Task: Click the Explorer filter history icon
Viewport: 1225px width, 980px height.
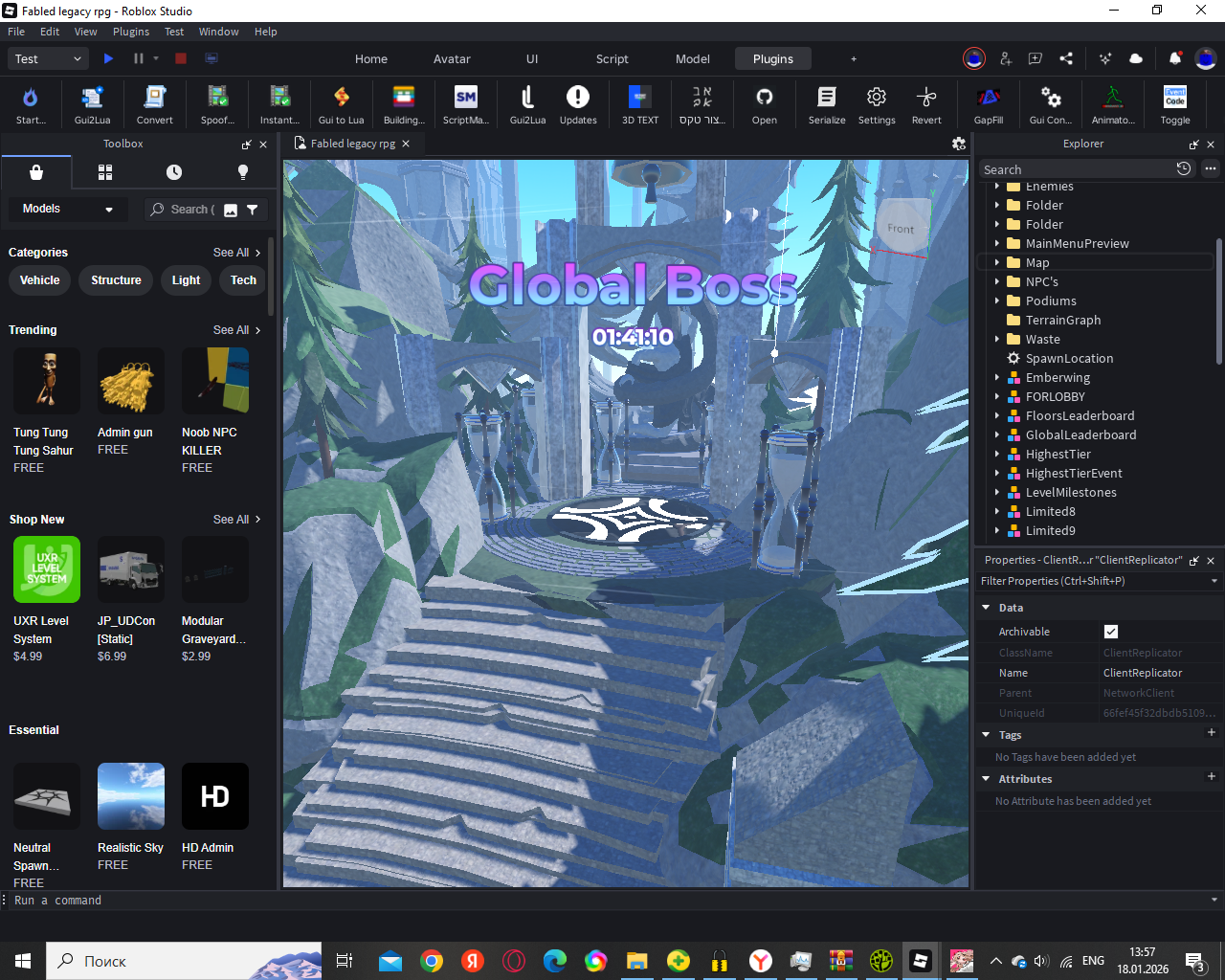Action: 1184,168
